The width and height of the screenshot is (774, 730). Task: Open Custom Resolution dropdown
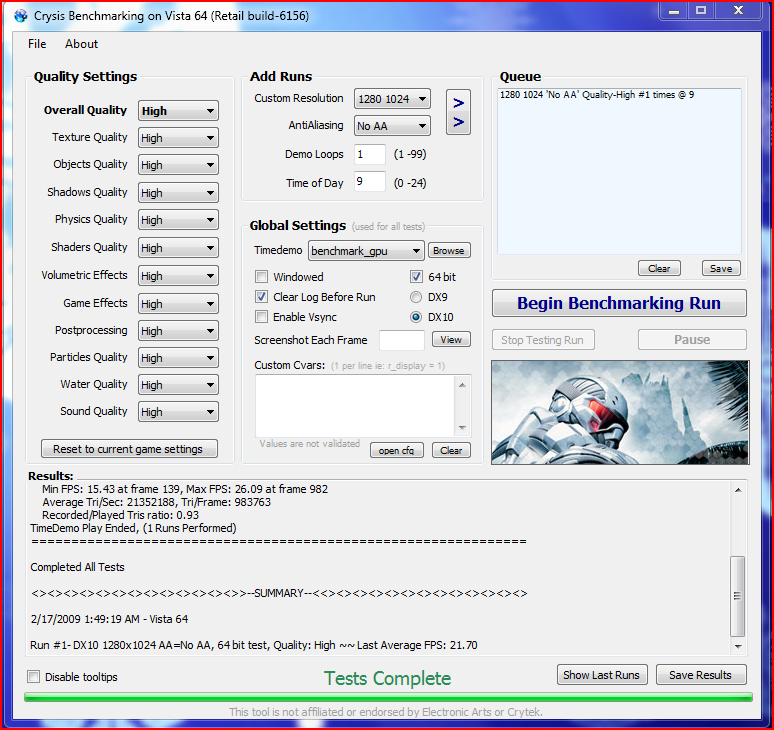point(392,99)
